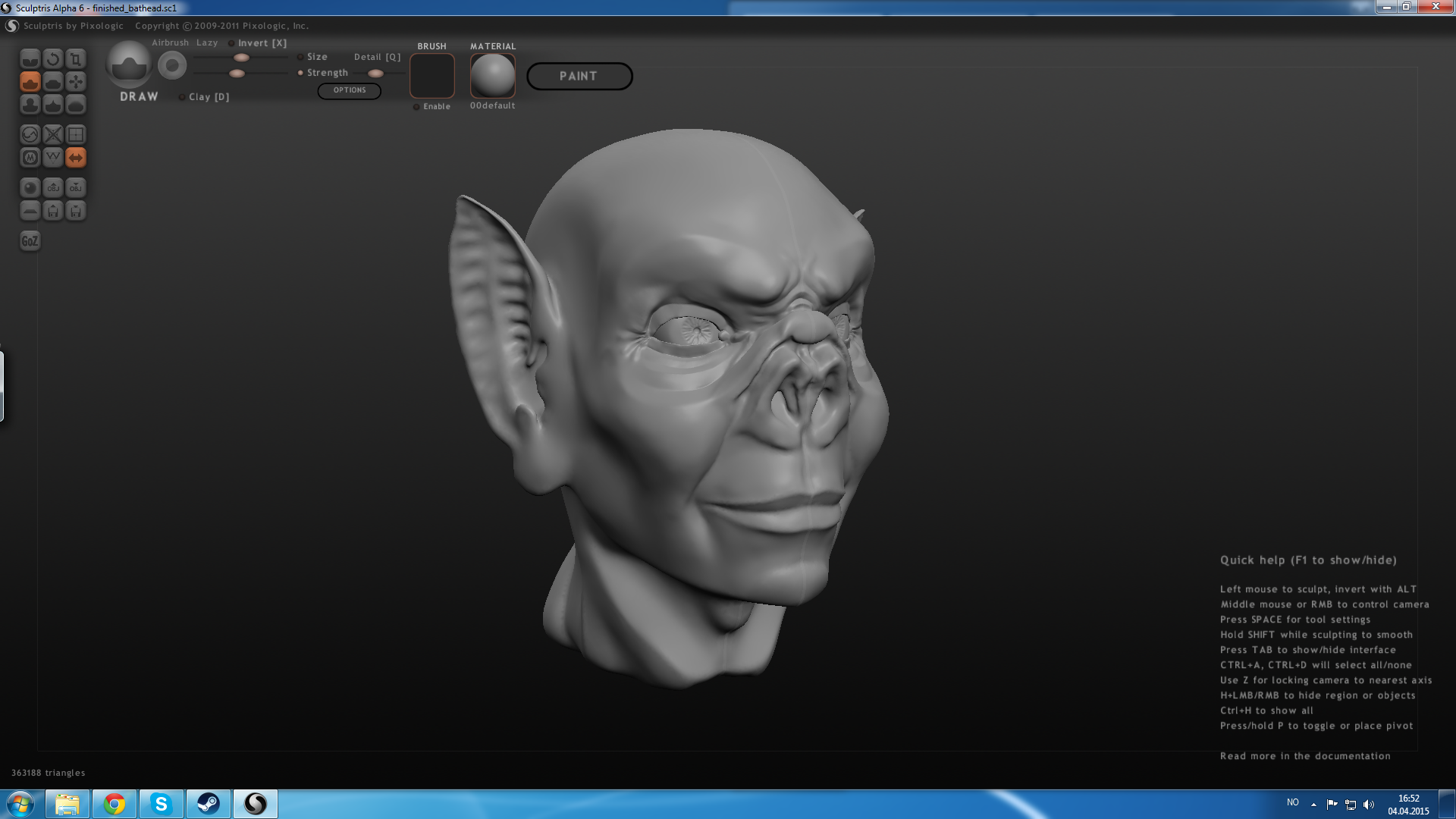Open the 00default material selector
1456x819 pixels.
pyautogui.click(x=492, y=76)
